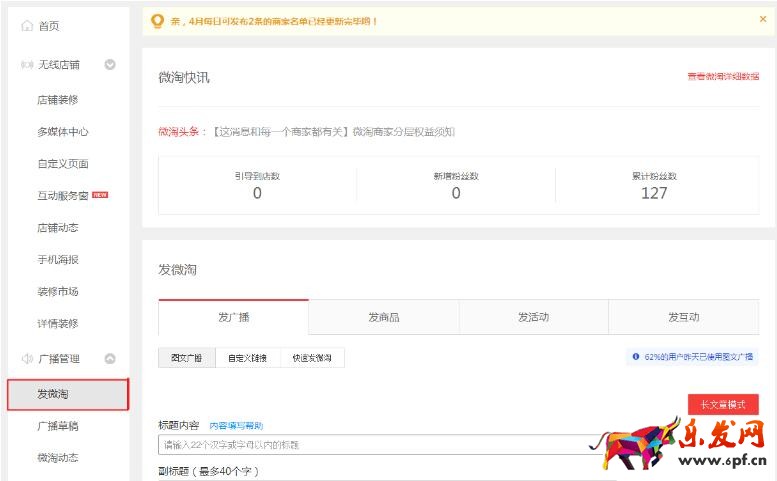Collapse the 广播管理 sidebar section

[110, 358]
